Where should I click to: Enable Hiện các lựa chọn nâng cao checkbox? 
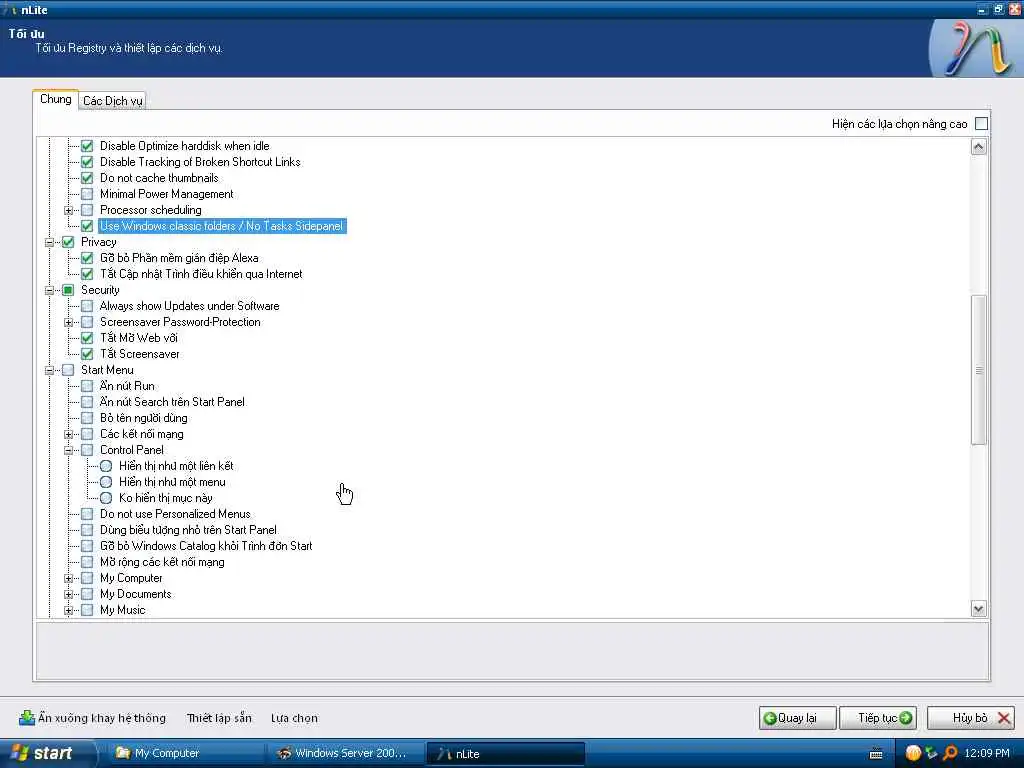tap(981, 123)
